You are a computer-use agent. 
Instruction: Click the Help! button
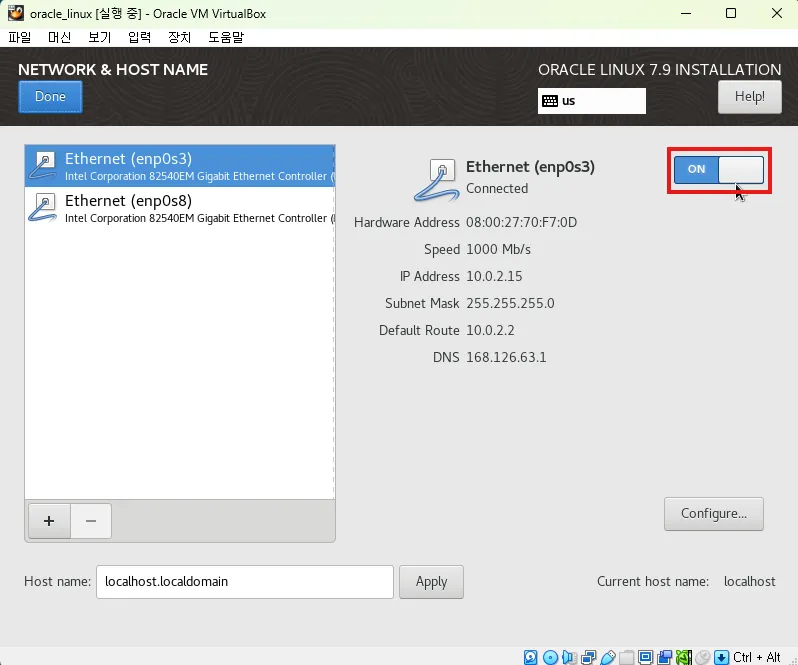click(750, 97)
